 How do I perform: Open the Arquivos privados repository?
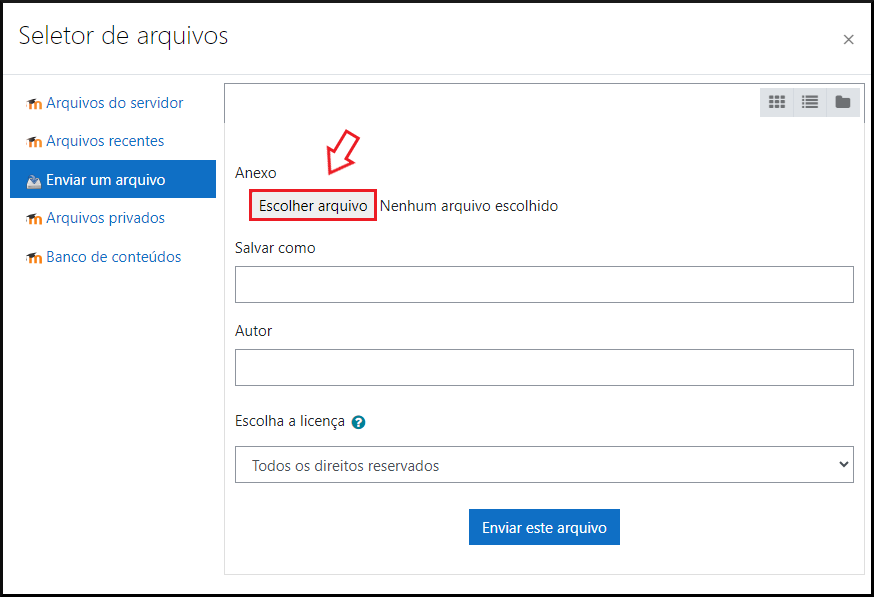[x=105, y=218]
